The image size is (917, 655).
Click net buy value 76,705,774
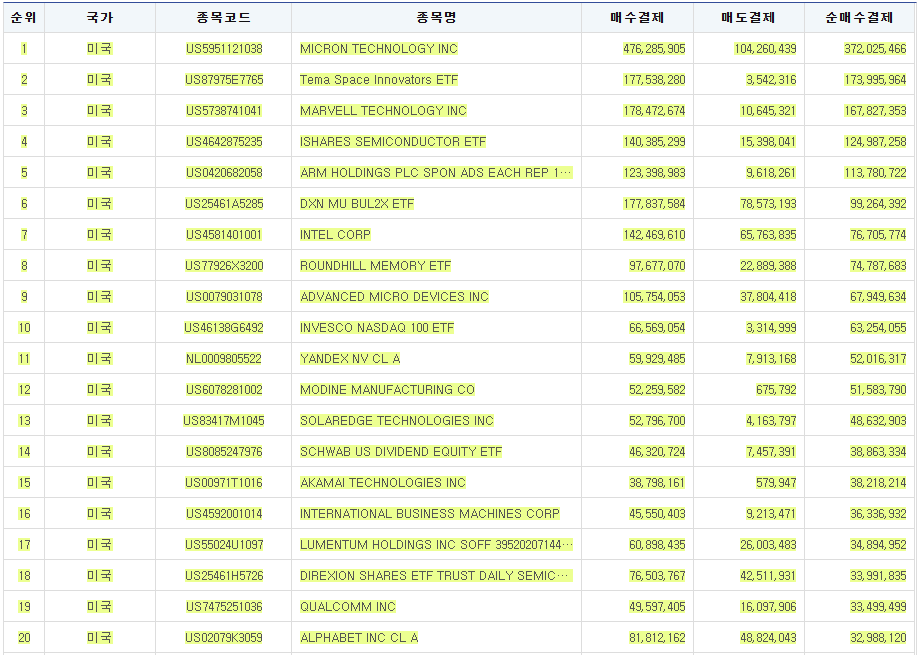tap(878, 235)
